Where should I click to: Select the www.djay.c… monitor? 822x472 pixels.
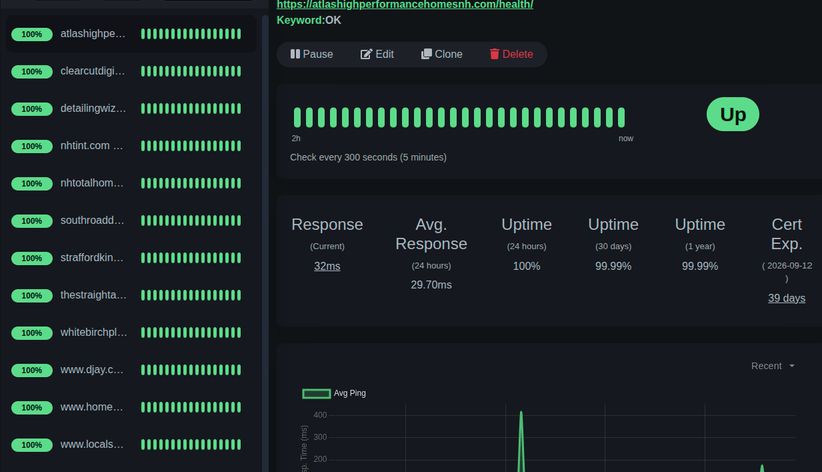coord(131,370)
